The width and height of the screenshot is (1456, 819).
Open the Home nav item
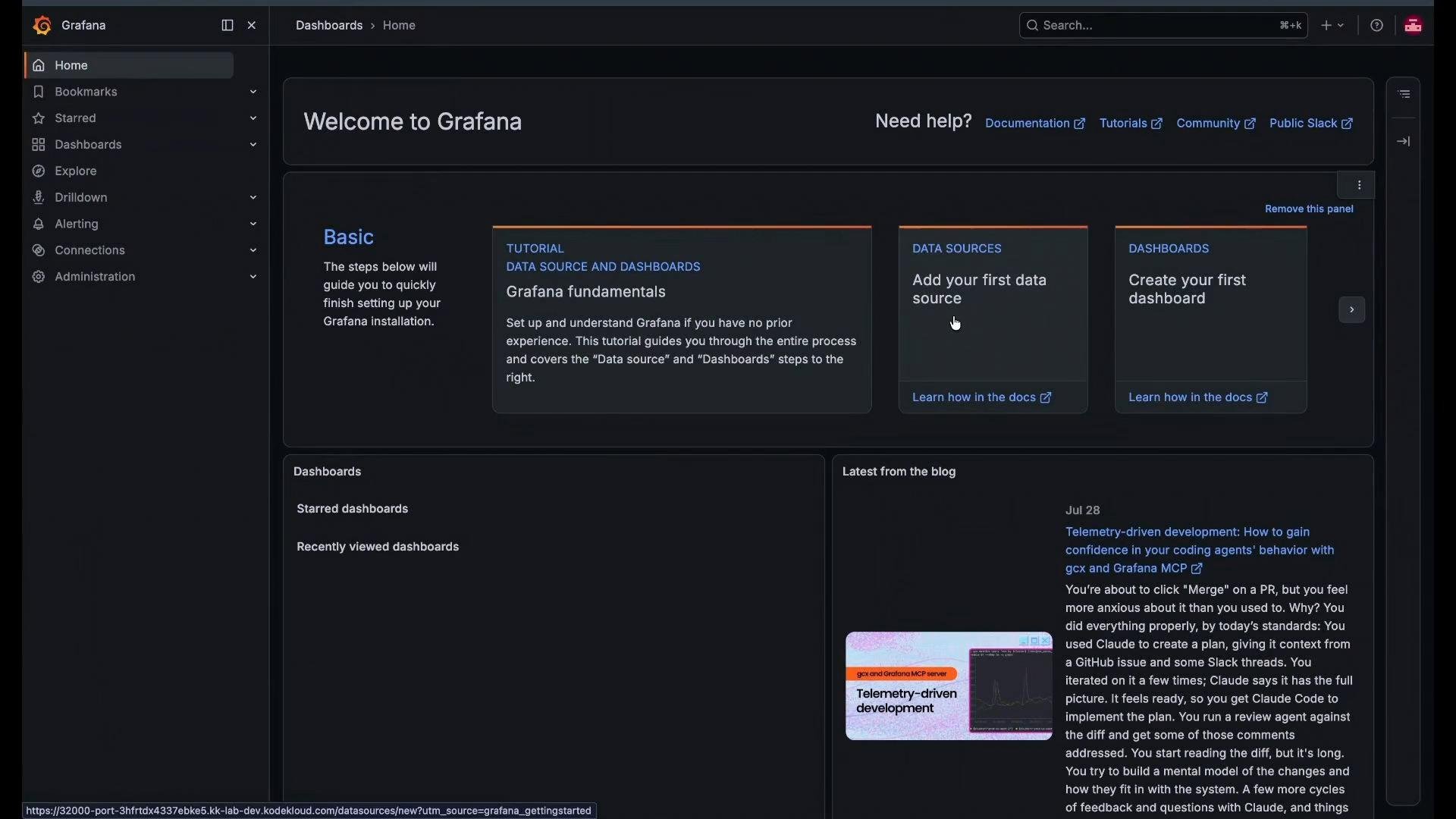[x=129, y=66]
